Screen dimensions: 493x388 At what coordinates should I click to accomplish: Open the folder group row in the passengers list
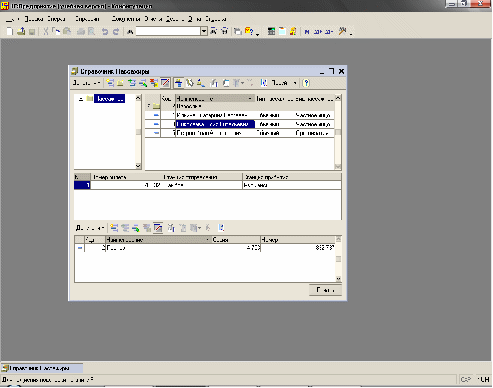pyautogui.click(x=239, y=106)
